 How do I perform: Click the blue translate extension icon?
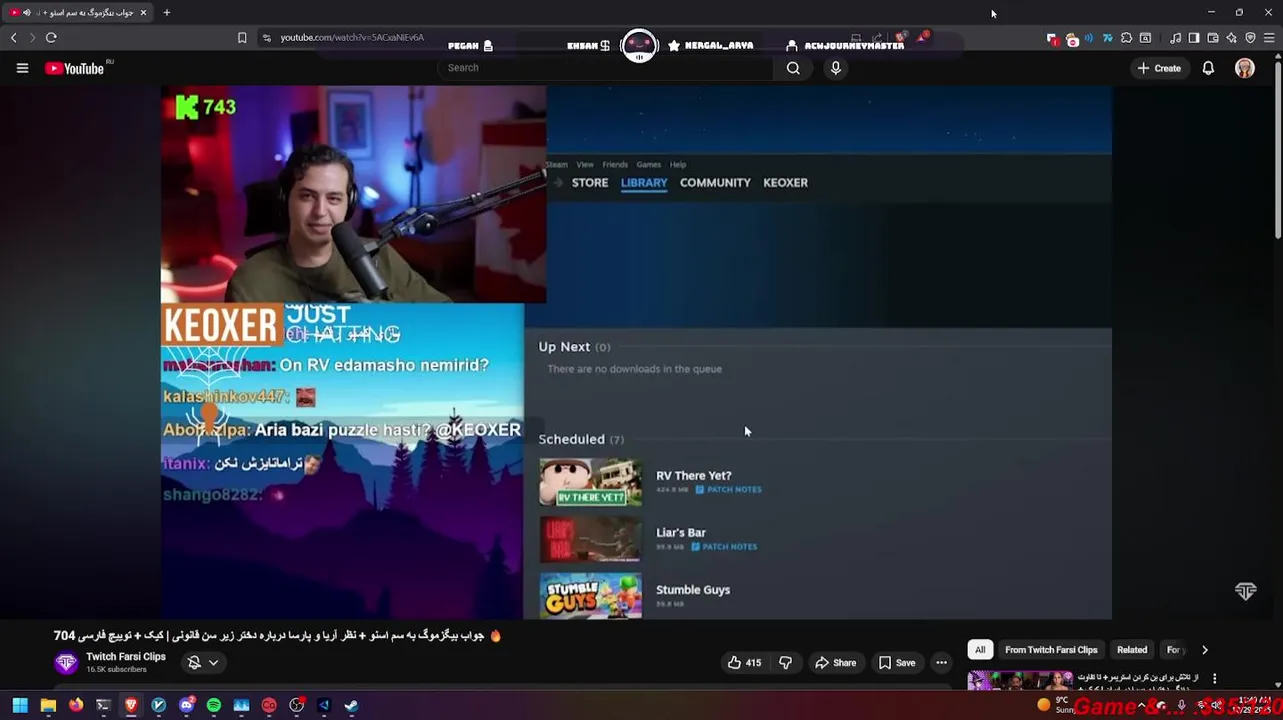click(1108, 38)
